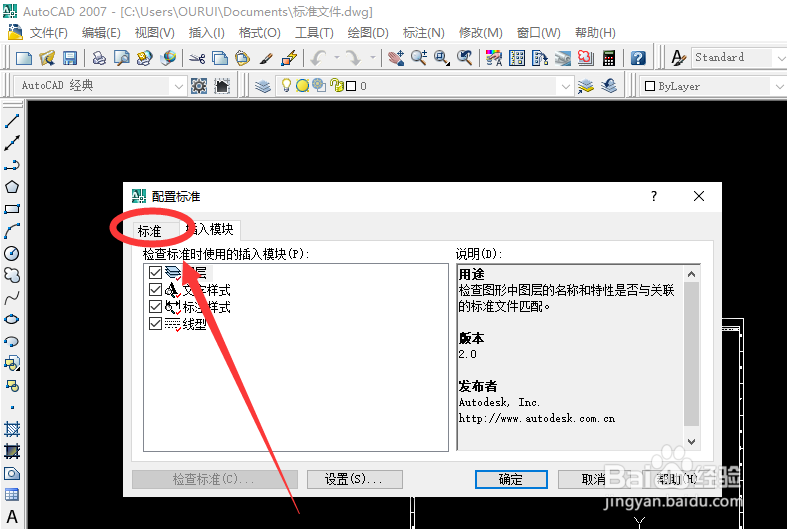Screen dimensions: 787x529
Task: Select the Hatch tool
Action: [12, 429]
